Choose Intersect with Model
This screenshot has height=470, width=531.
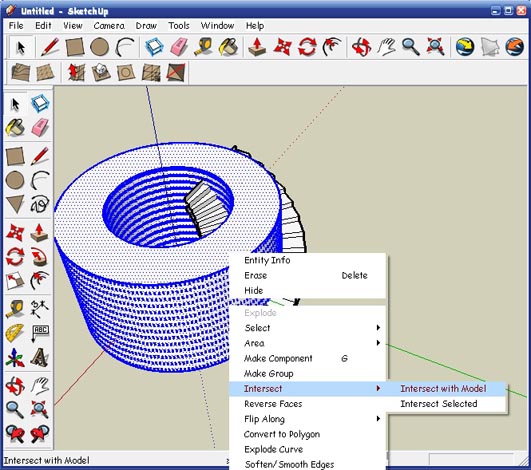(446, 389)
